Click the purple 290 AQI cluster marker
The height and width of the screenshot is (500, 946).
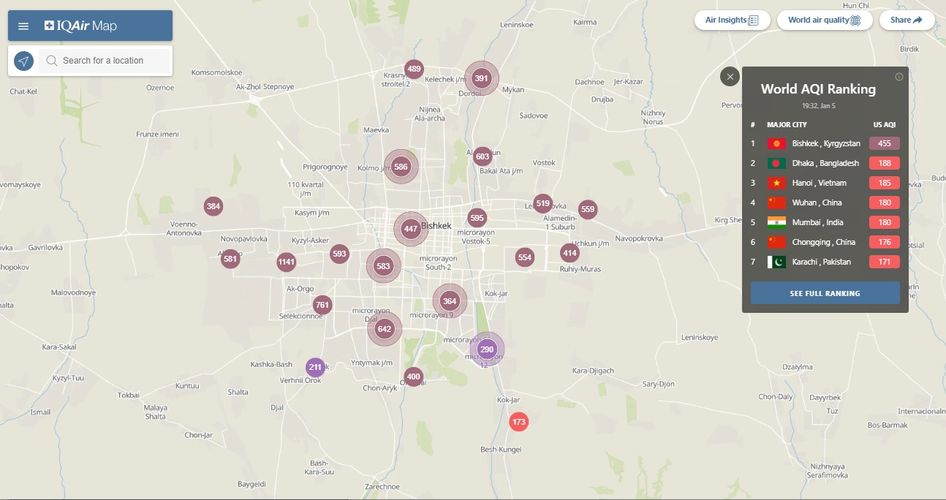(x=487, y=349)
